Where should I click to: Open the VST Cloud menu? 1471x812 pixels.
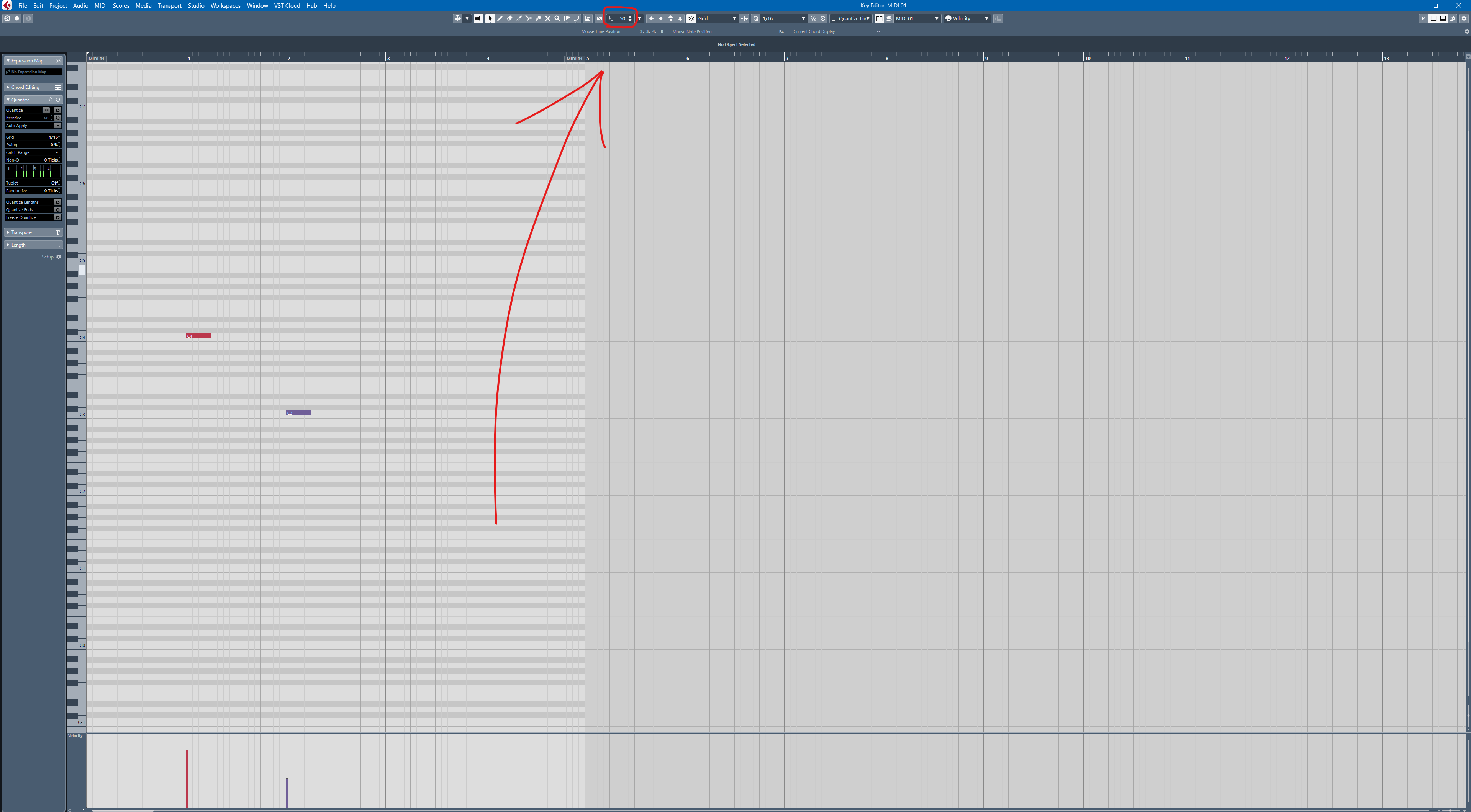coord(287,6)
